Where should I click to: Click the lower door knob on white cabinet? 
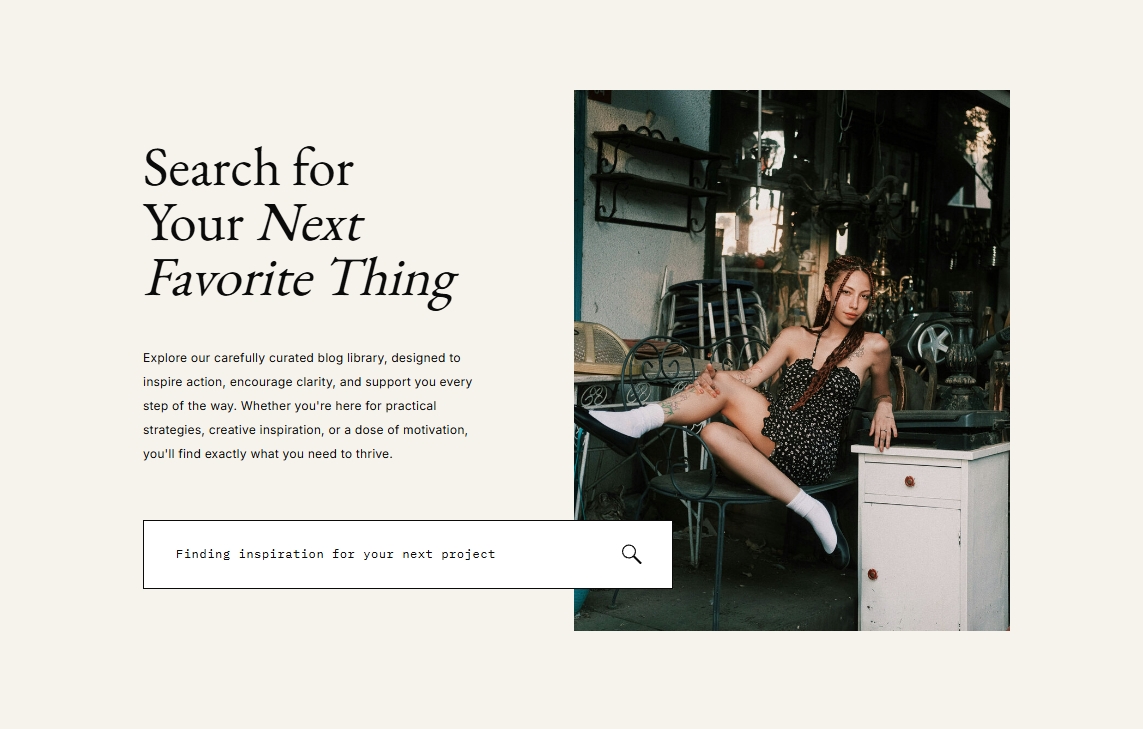(x=872, y=574)
